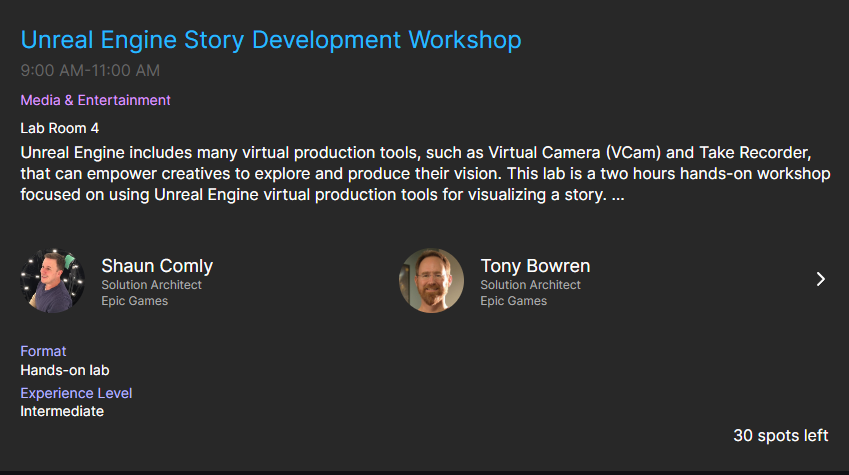Click Epic Games under Shaun Comly
849x475 pixels.
click(x=134, y=301)
